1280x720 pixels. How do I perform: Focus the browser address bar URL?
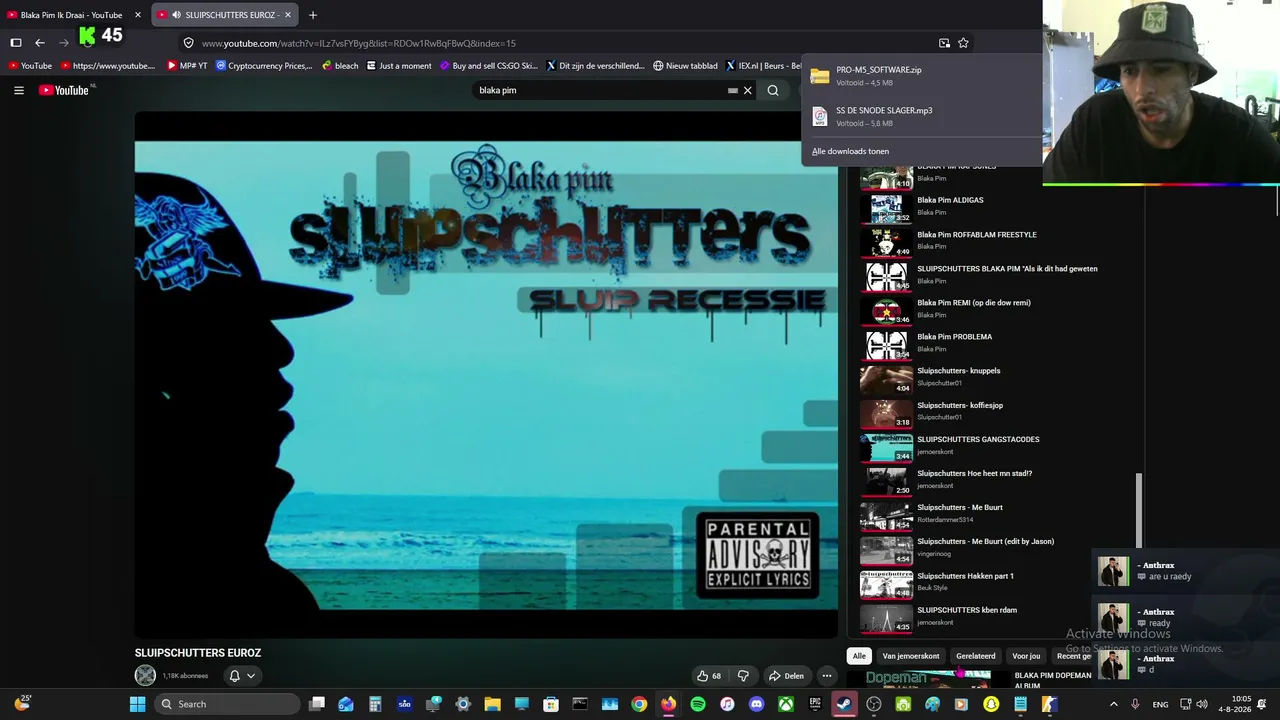(359, 43)
